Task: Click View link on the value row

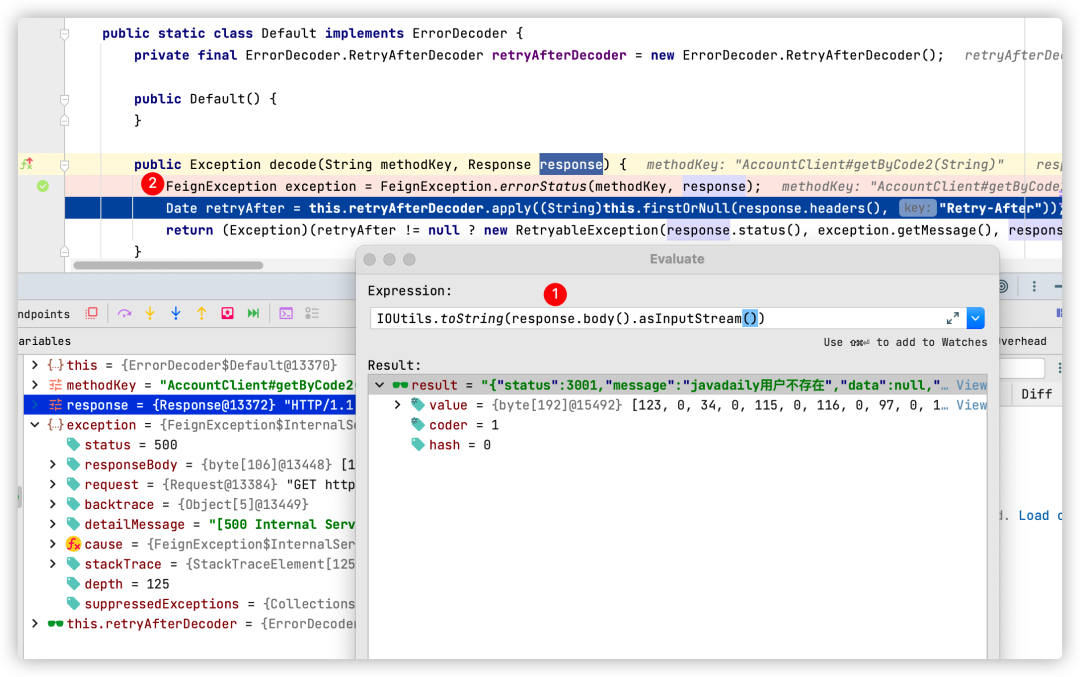Action: (x=971, y=405)
